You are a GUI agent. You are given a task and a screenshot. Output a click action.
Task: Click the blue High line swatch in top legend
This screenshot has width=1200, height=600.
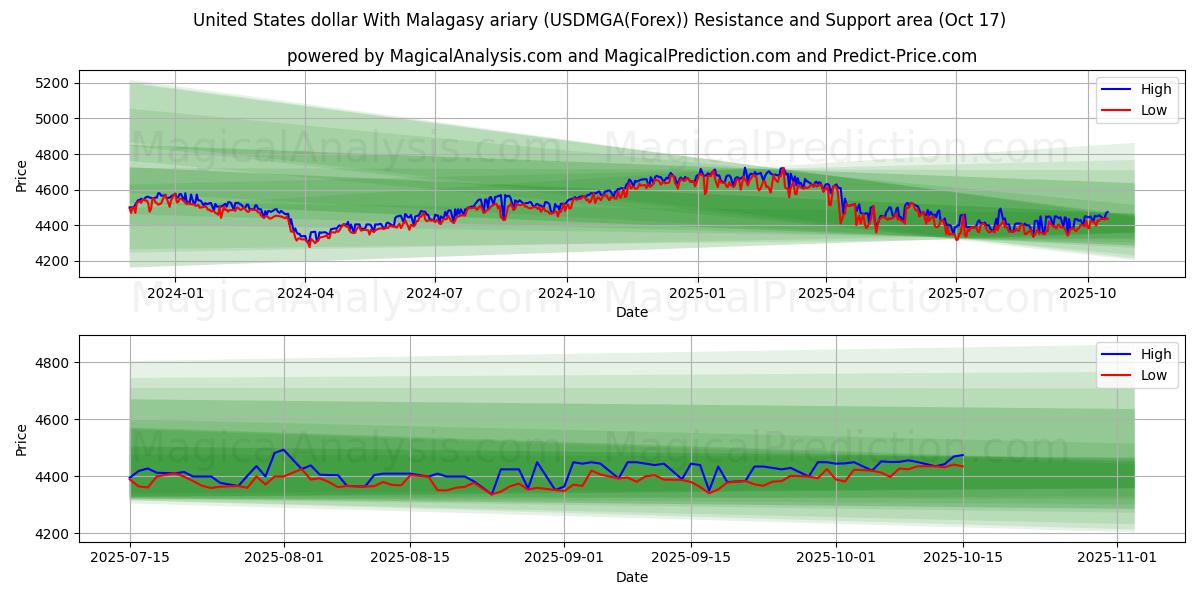point(1116,89)
